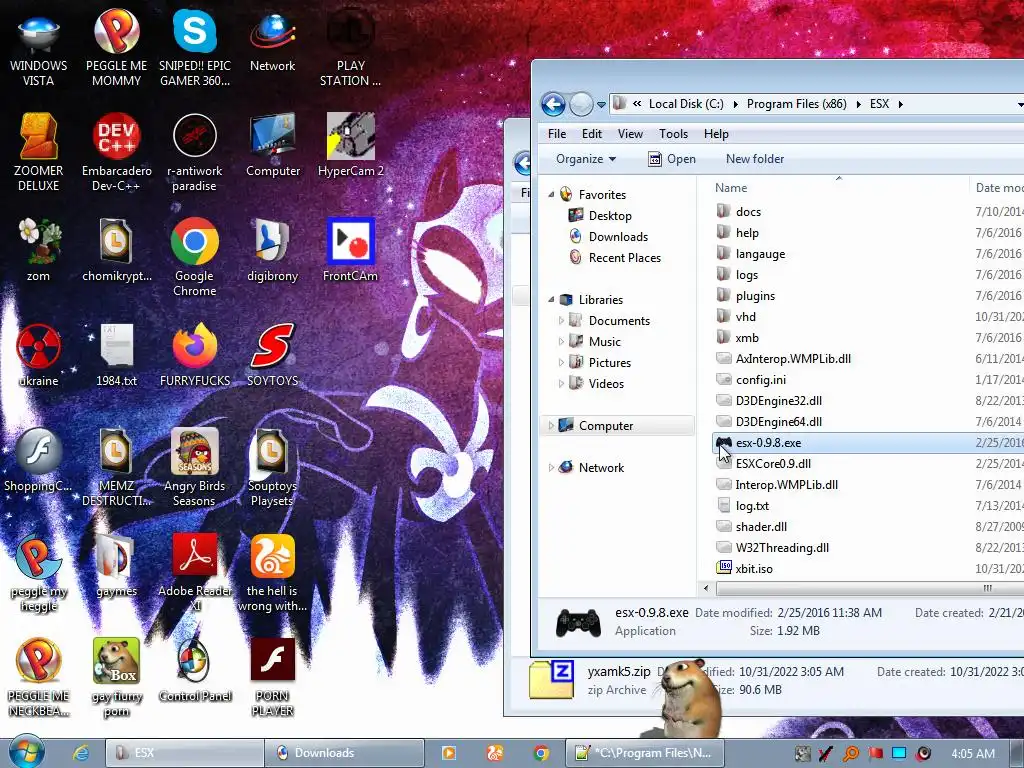The width and height of the screenshot is (1024, 768).
Task: Click the New folder button
Action: pos(755,159)
